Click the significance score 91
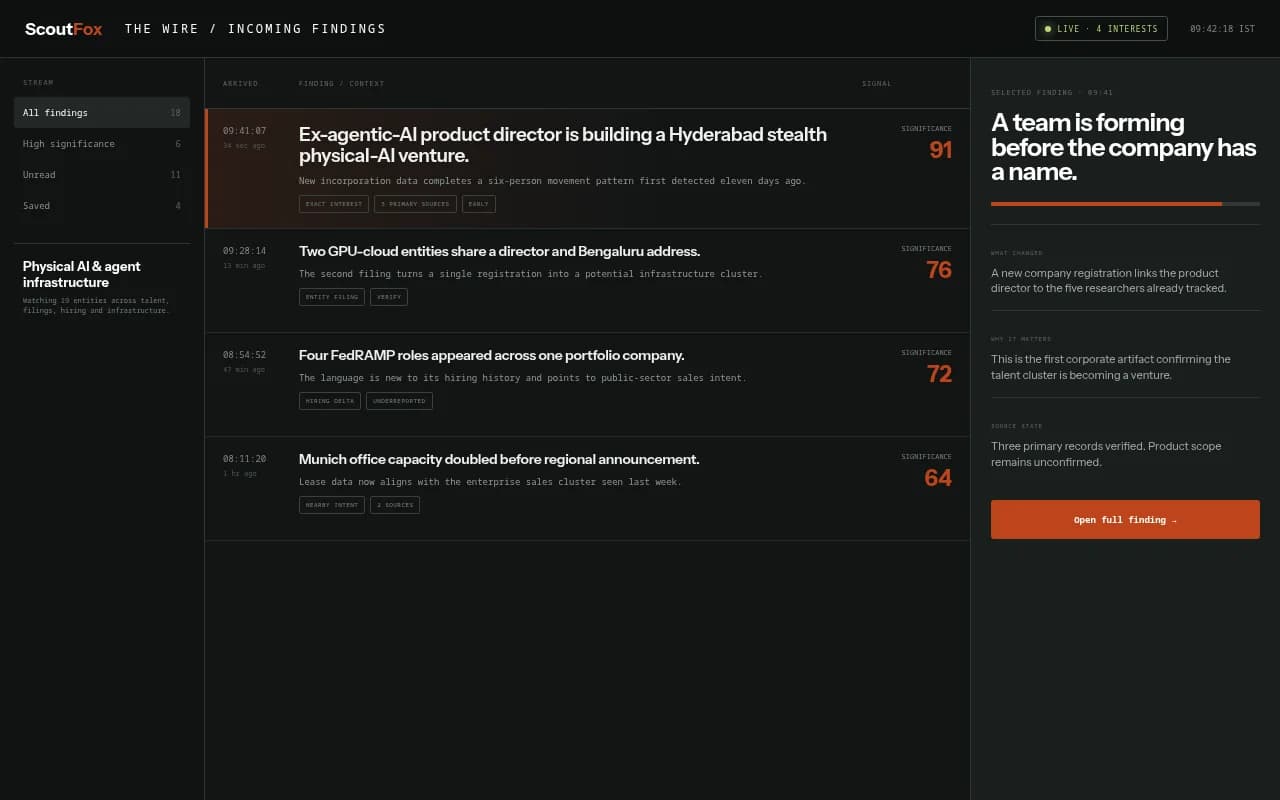 click(940, 150)
